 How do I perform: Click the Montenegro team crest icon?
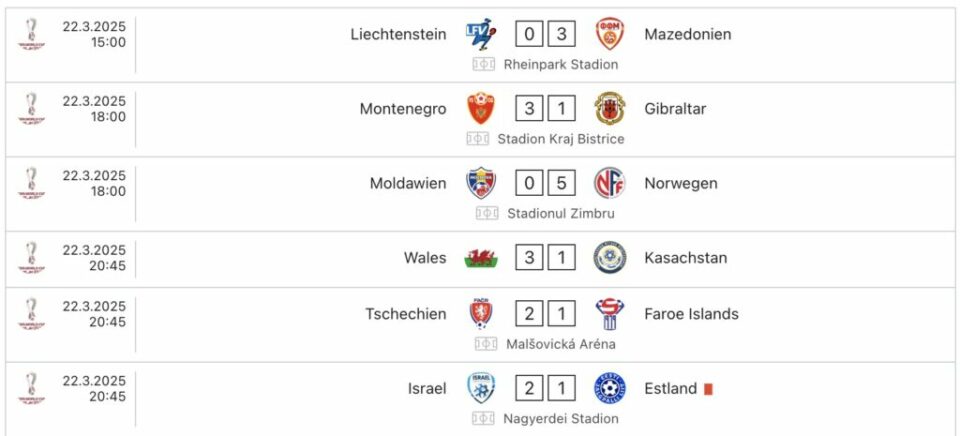[481, 109]
